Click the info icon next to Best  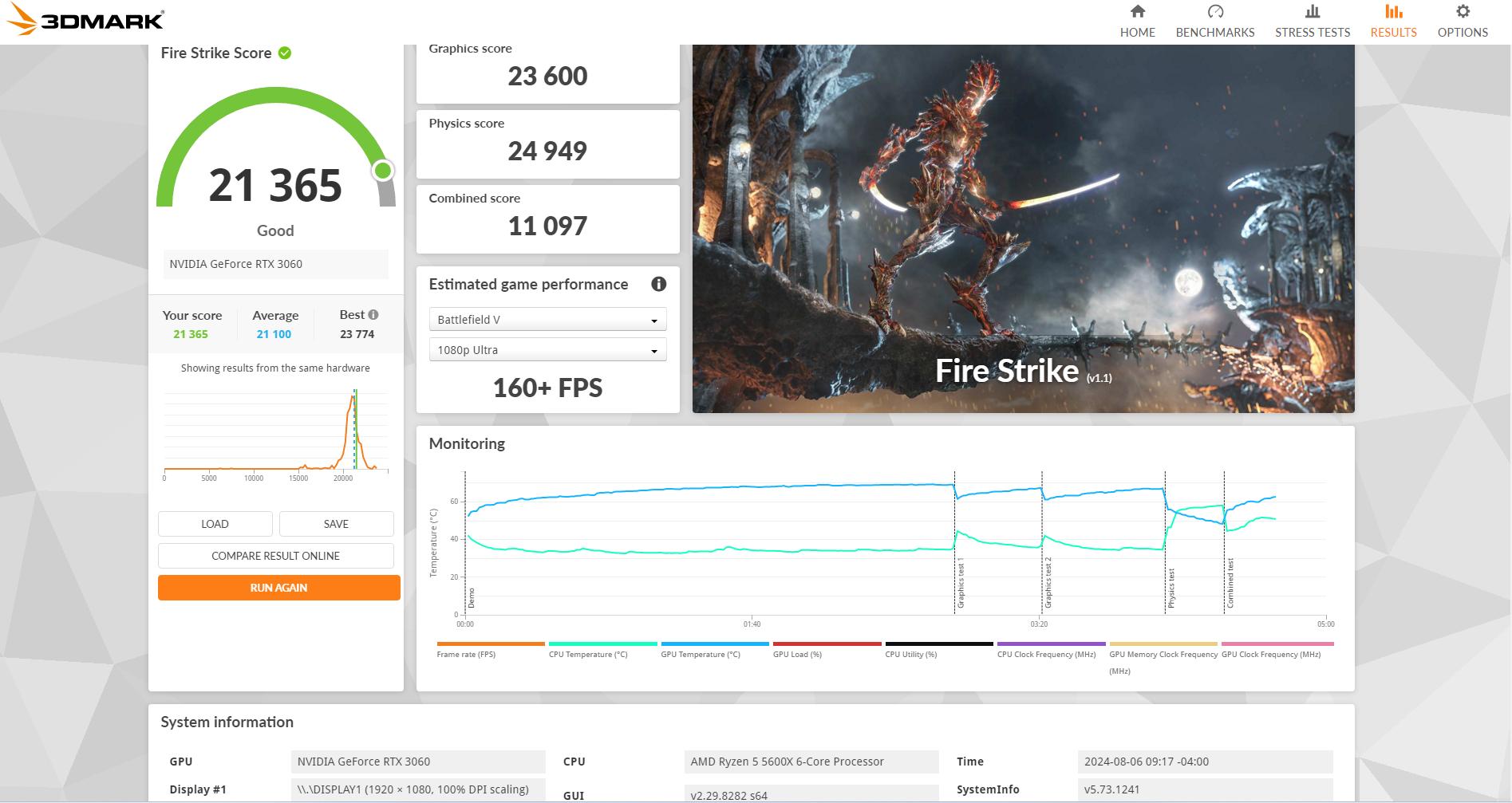coord(373,314)
